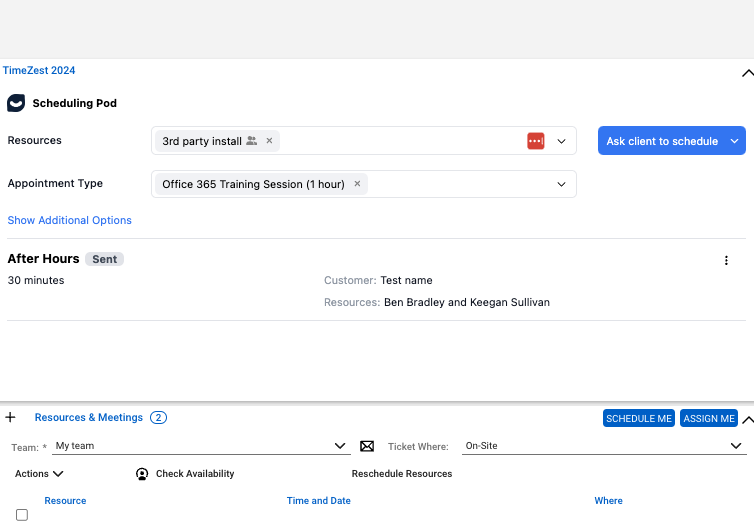Click the Check Availability person icon
Image resolution: width=754 pixels, height=525 pixels.
pos(142,474)
